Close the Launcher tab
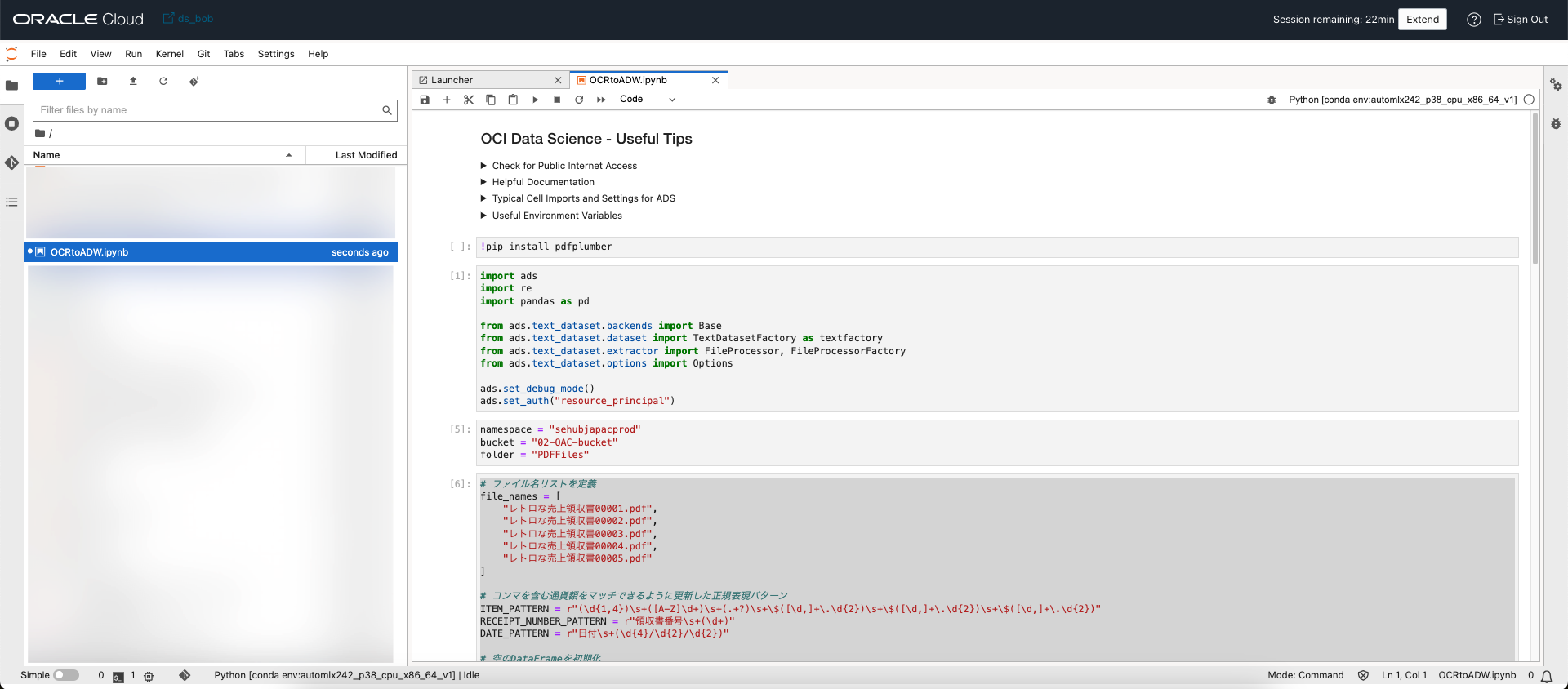This screenshot has height=689, width=1568. pyautogui.click(x=558, y=80)
